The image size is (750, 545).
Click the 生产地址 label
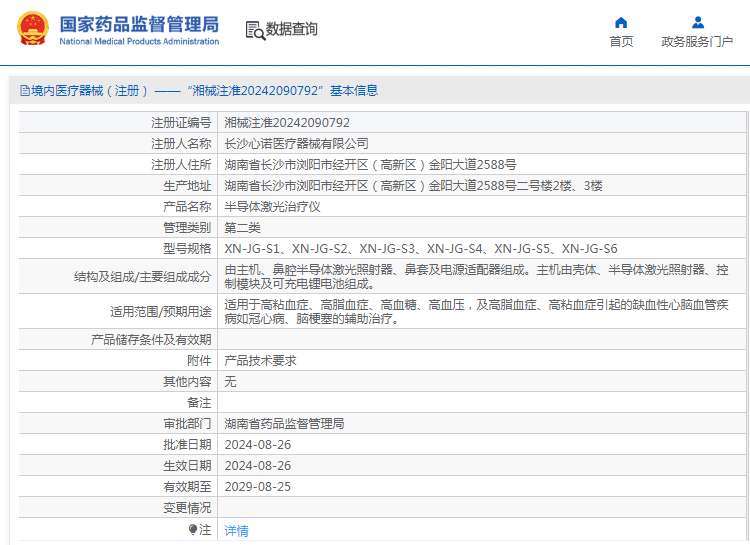point(187,186)
